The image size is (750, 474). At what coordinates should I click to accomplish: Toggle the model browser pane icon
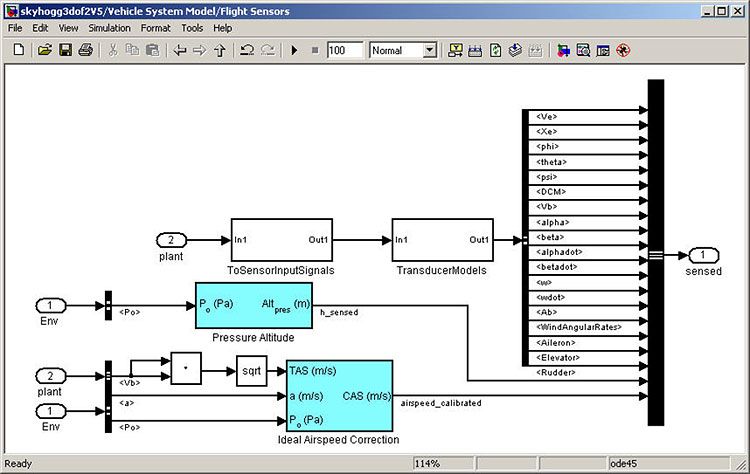tap(603, 50)
